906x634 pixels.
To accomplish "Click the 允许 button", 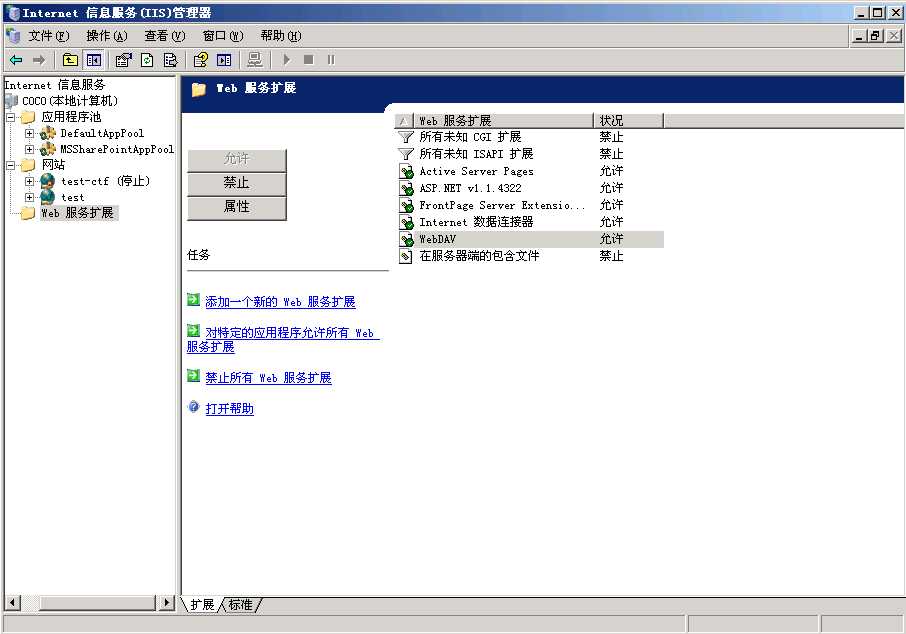I will [x=236, y=160].
